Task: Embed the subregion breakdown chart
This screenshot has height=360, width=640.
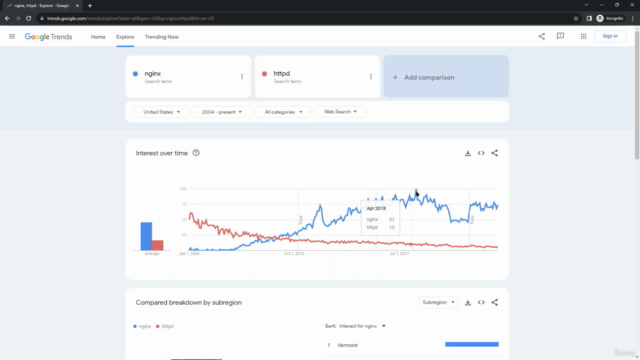Action: coord(481,302)
